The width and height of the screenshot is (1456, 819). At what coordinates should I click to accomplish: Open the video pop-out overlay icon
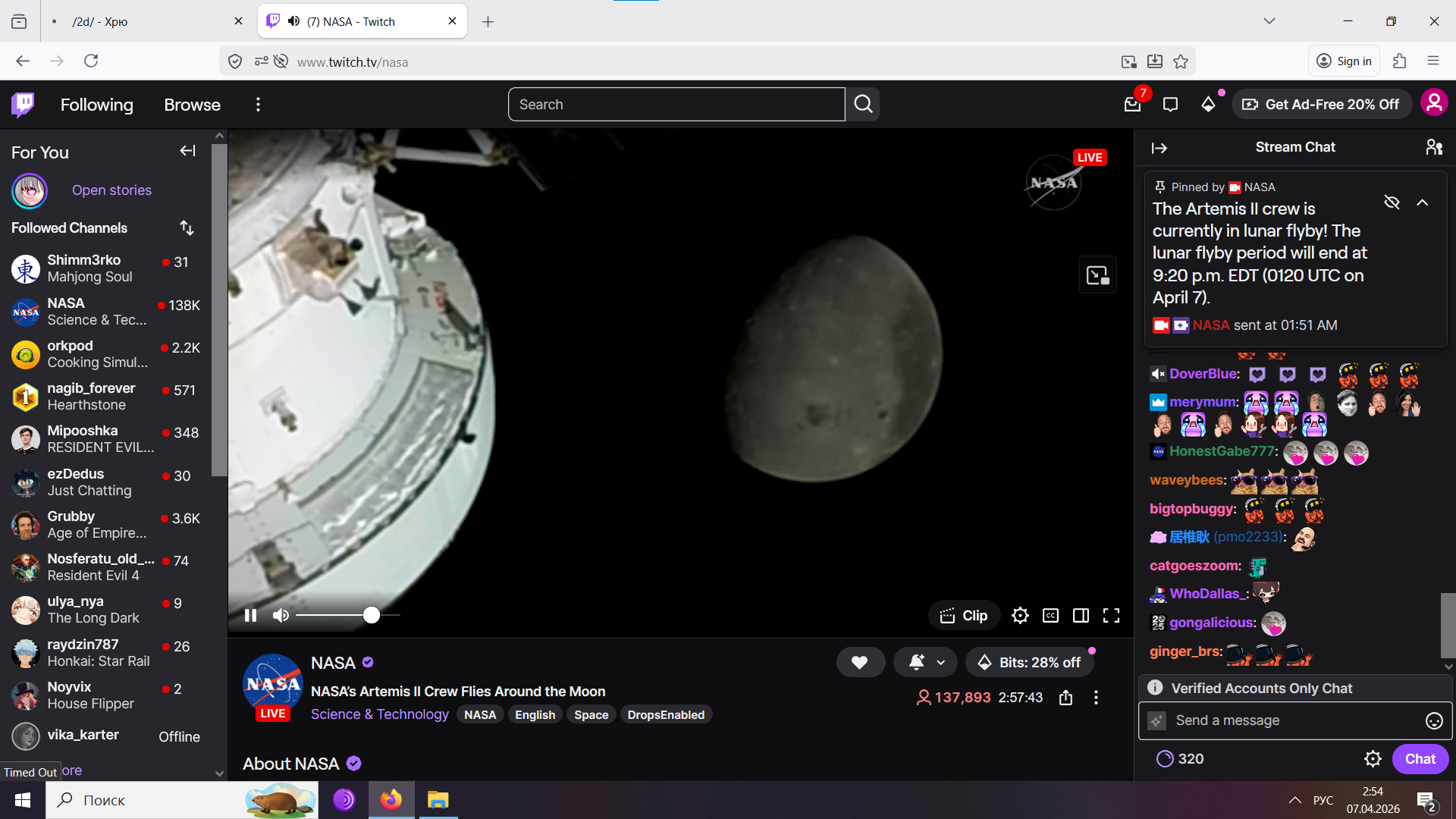click(1097, 275)
